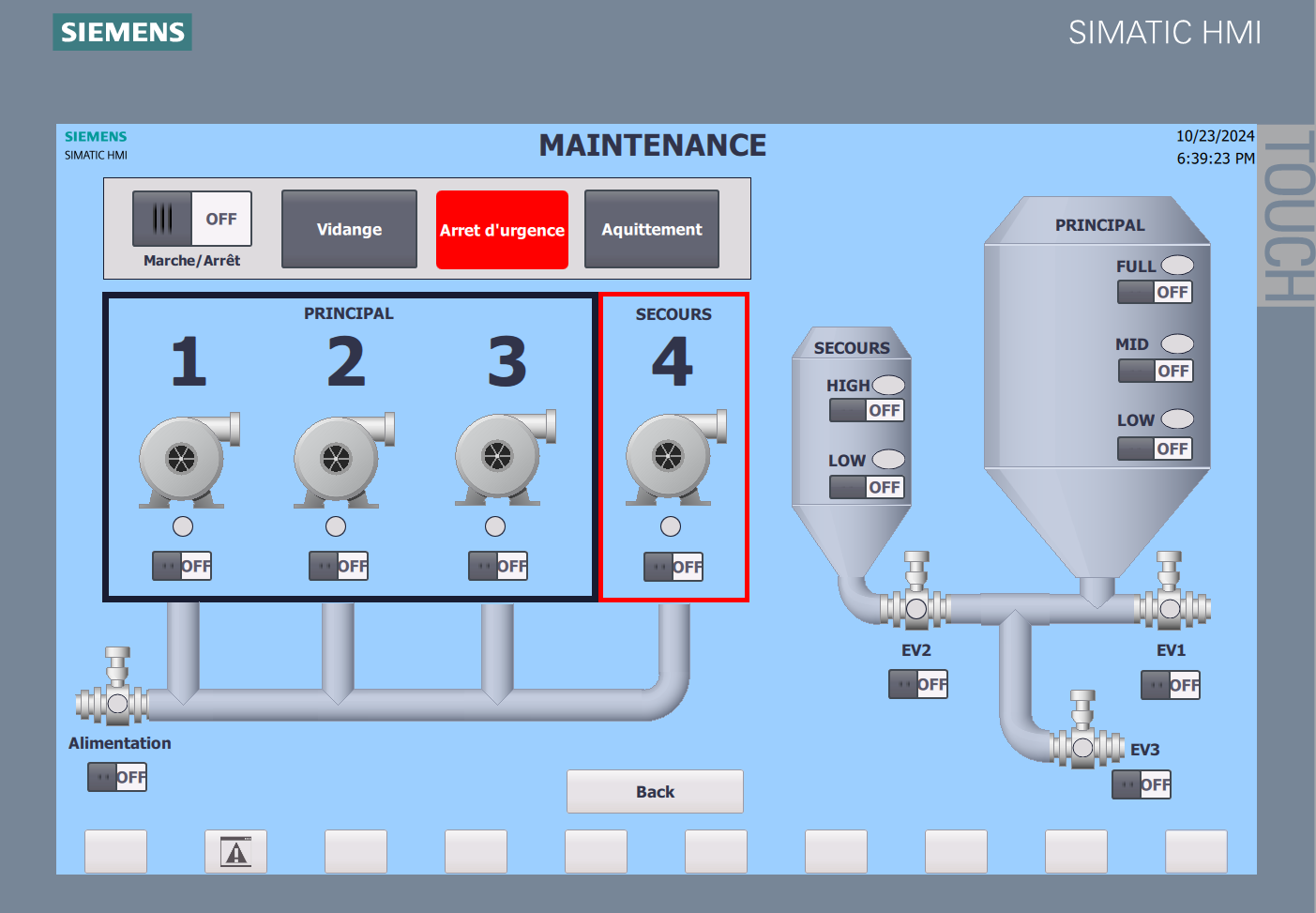Image resolution: width=1316 pixels, height=913 pixels.
Task: Click the pump 1 icon
Action: tap(189, 460)
